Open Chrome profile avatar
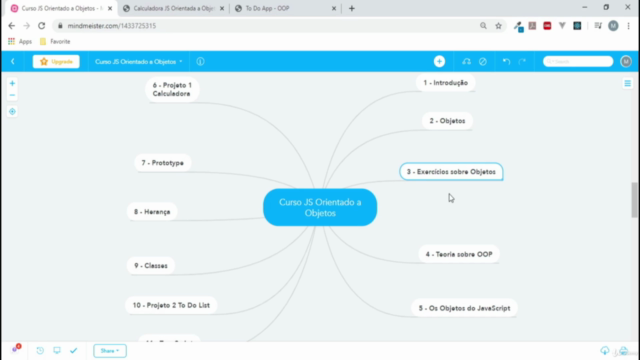Screen dimensions: 640x360 (613, 26)
